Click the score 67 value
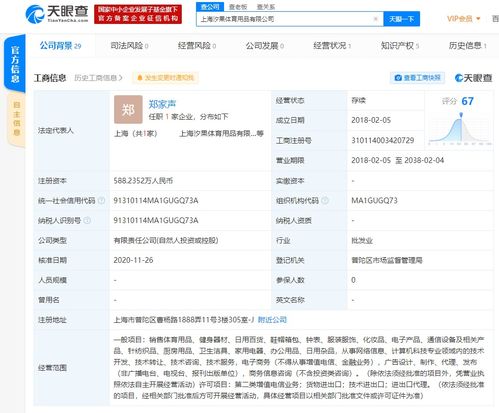Screen dimensions: 499x413 pyautogui.click(x=467, y=101)
